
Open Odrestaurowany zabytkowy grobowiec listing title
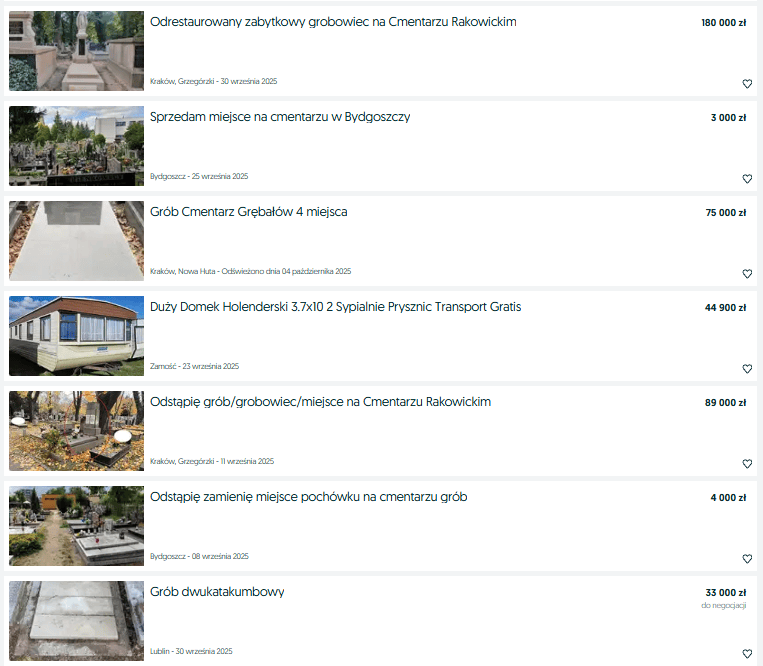[333, 22]
